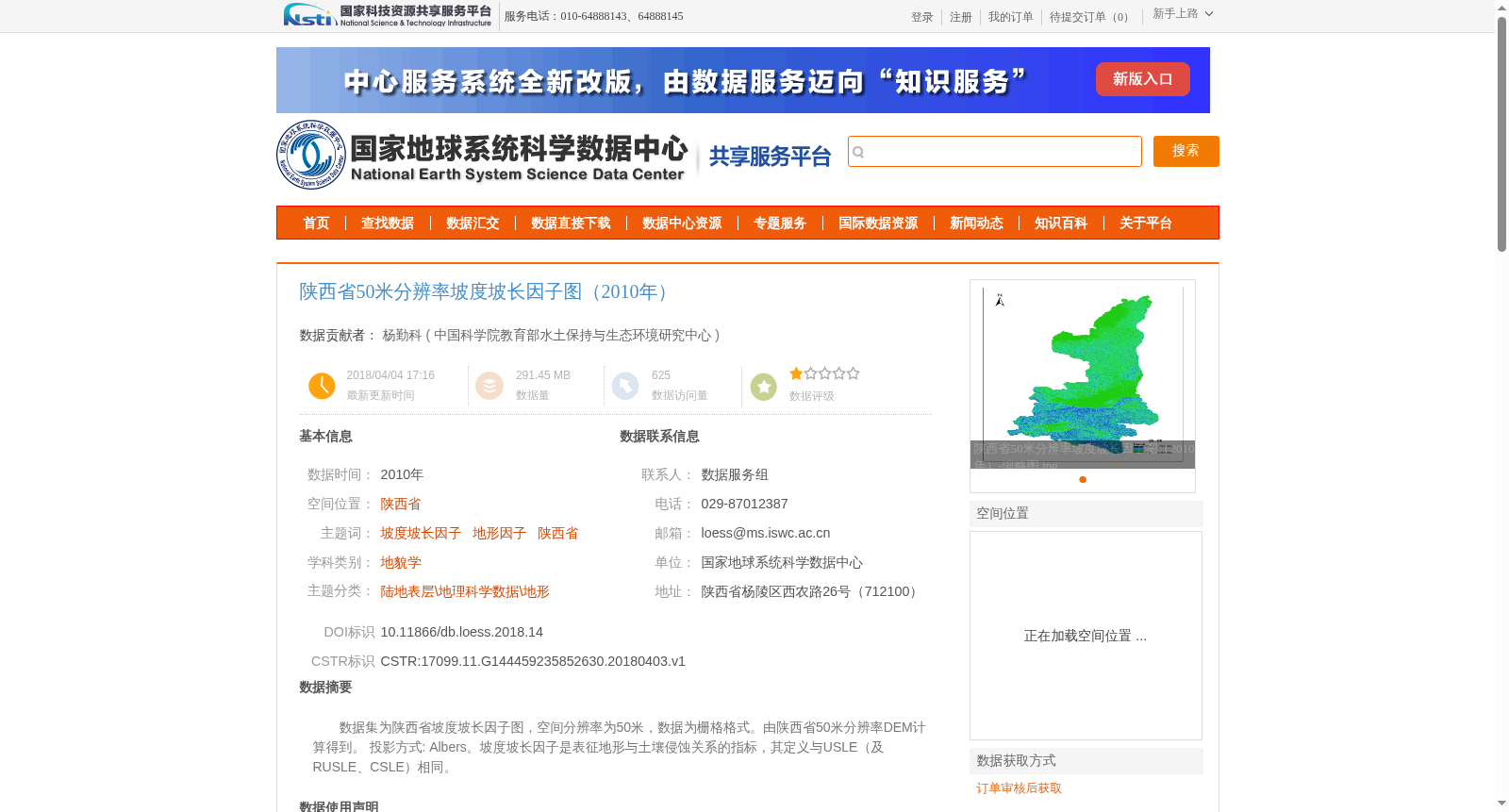Click the National Earth System Science Data Center logo
This screenshot has width=1509, height=812.
click(x=482, y=156)
